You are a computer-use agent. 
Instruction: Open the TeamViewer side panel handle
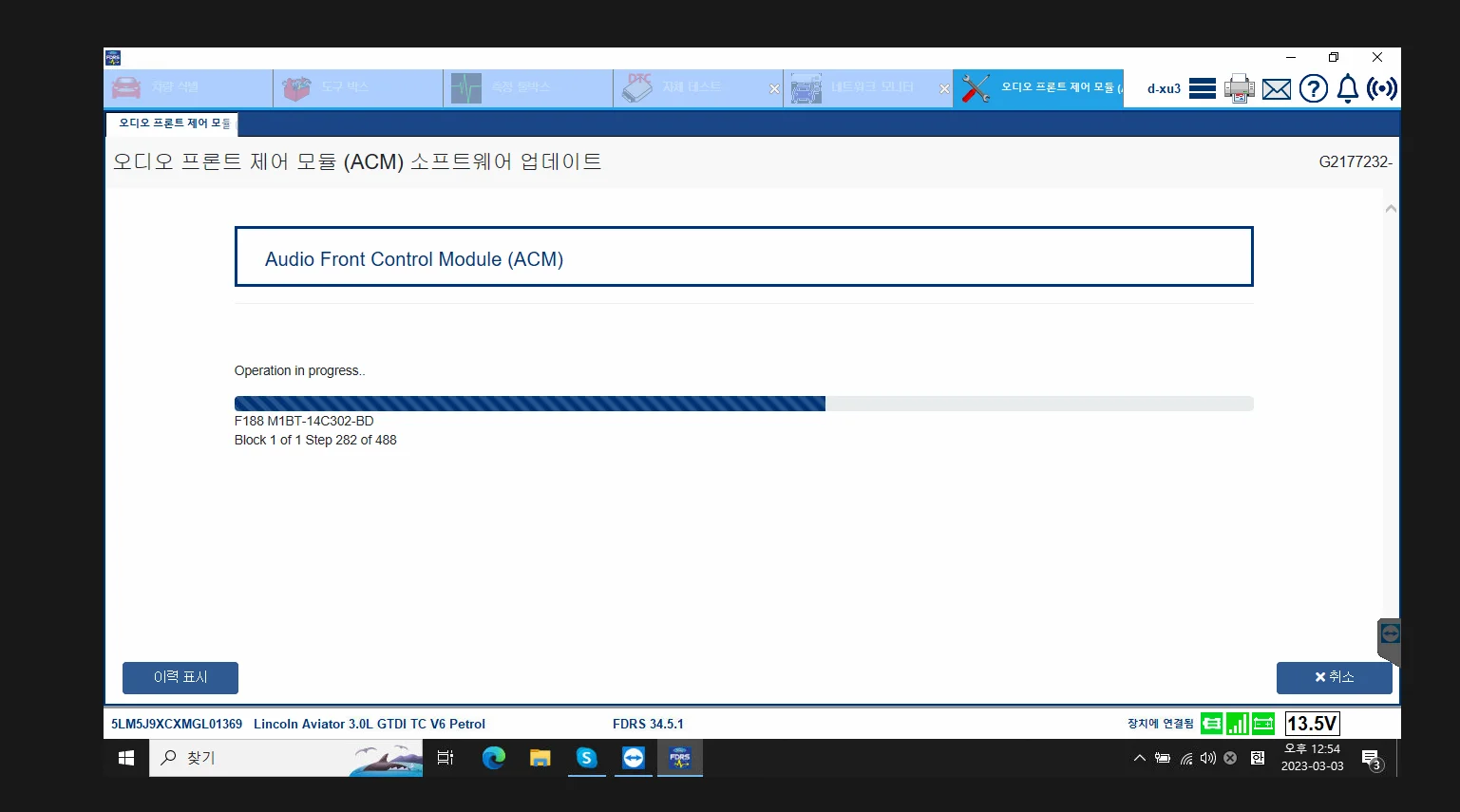pos(1389,641)
